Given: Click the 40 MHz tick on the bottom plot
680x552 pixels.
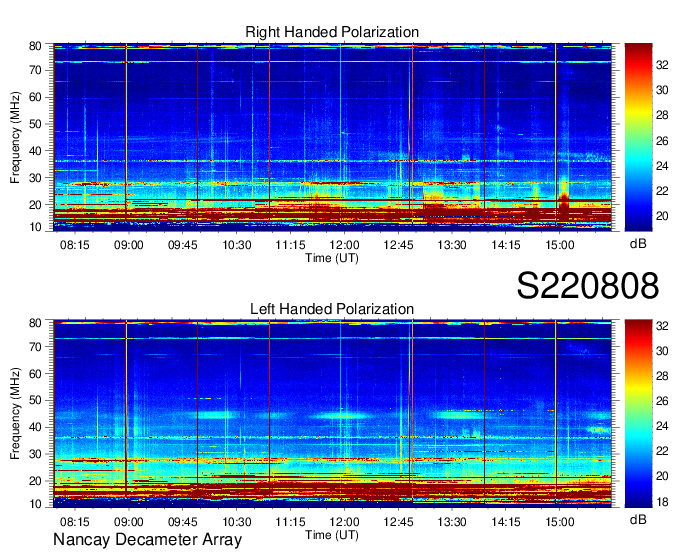Looking at the screenshot, I should (35, 427).
